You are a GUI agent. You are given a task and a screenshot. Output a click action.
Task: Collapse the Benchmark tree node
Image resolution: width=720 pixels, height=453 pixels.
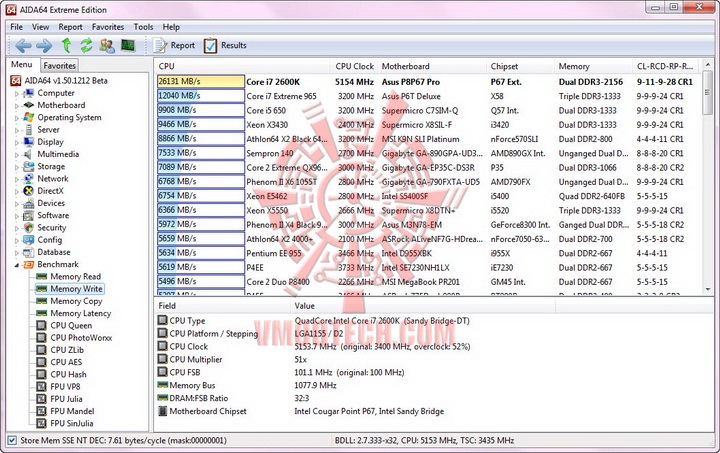(x=17, y=265)
